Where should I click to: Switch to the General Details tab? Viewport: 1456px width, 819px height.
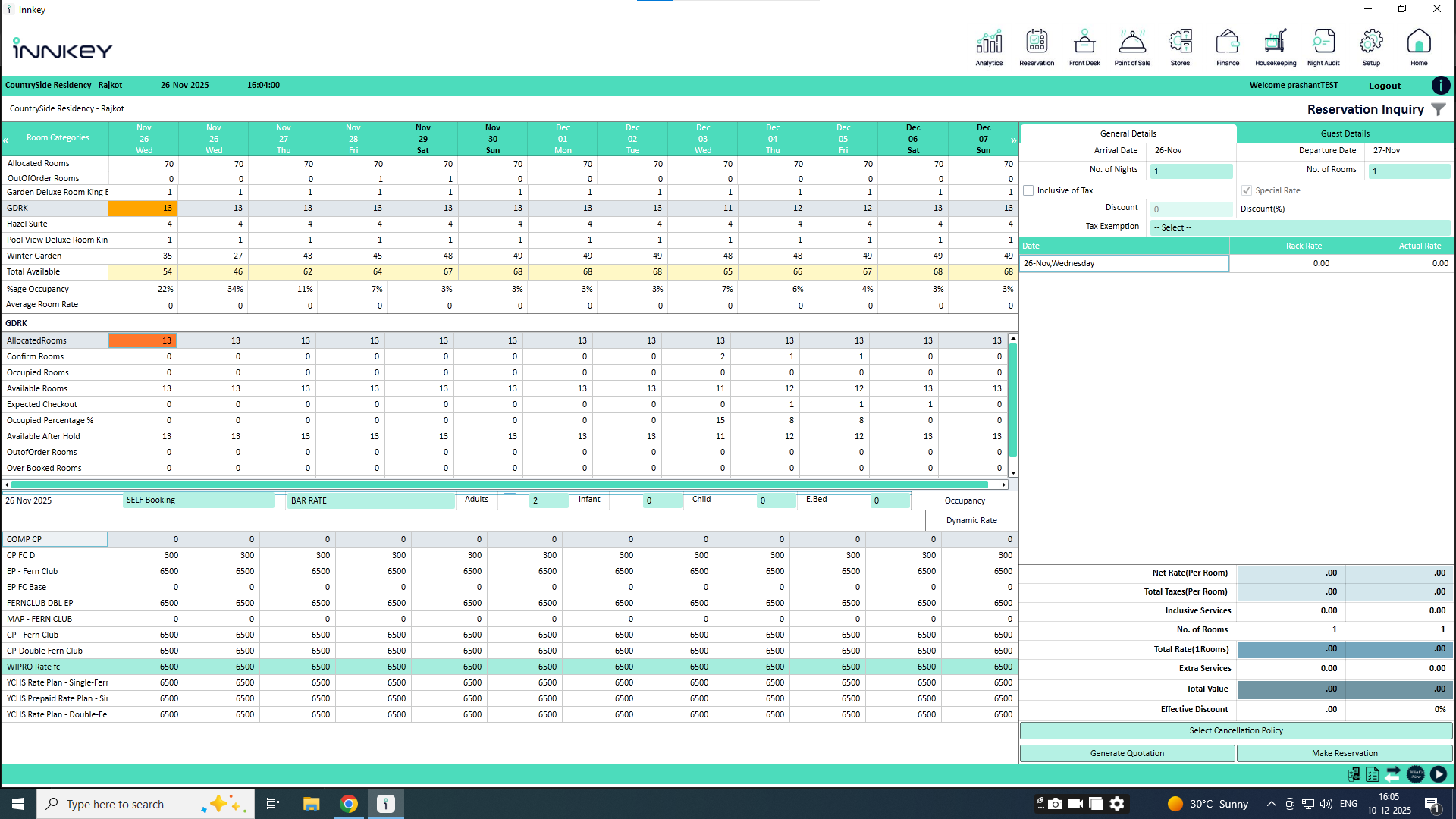tap(1128, 133)
